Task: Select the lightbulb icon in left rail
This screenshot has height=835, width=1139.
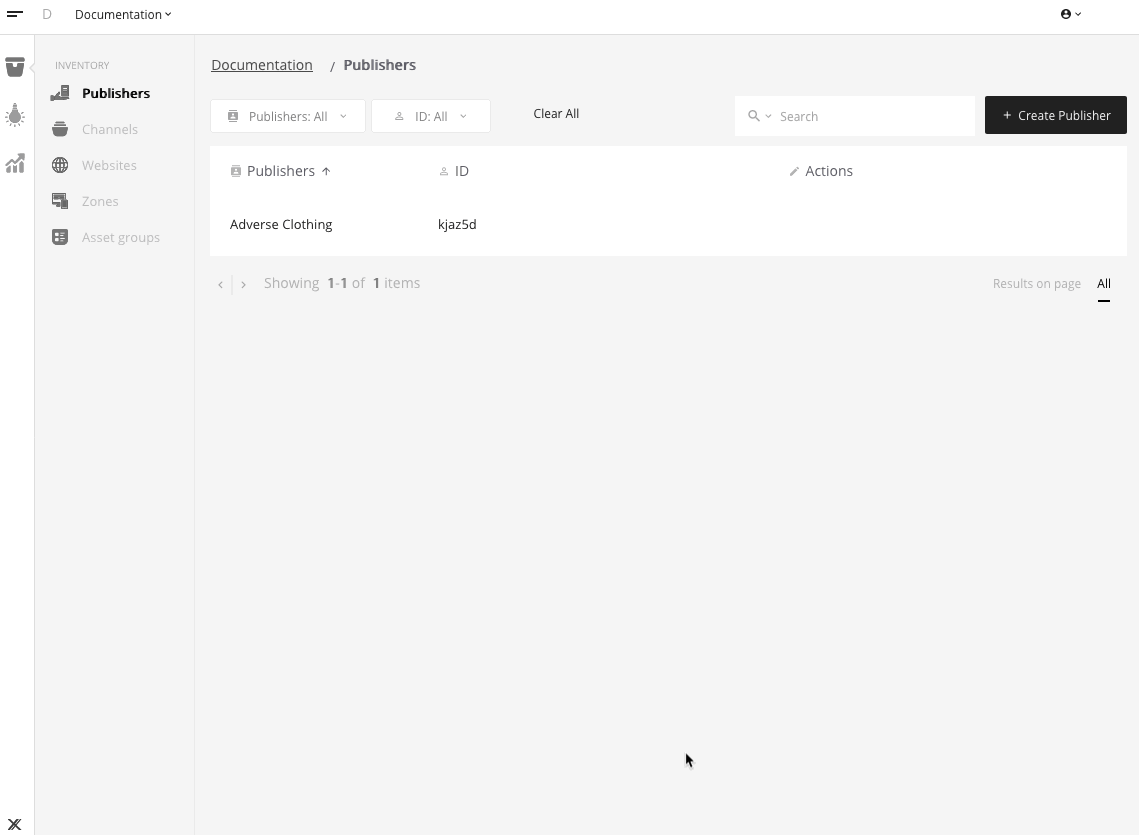Action: tap(15, 116)
